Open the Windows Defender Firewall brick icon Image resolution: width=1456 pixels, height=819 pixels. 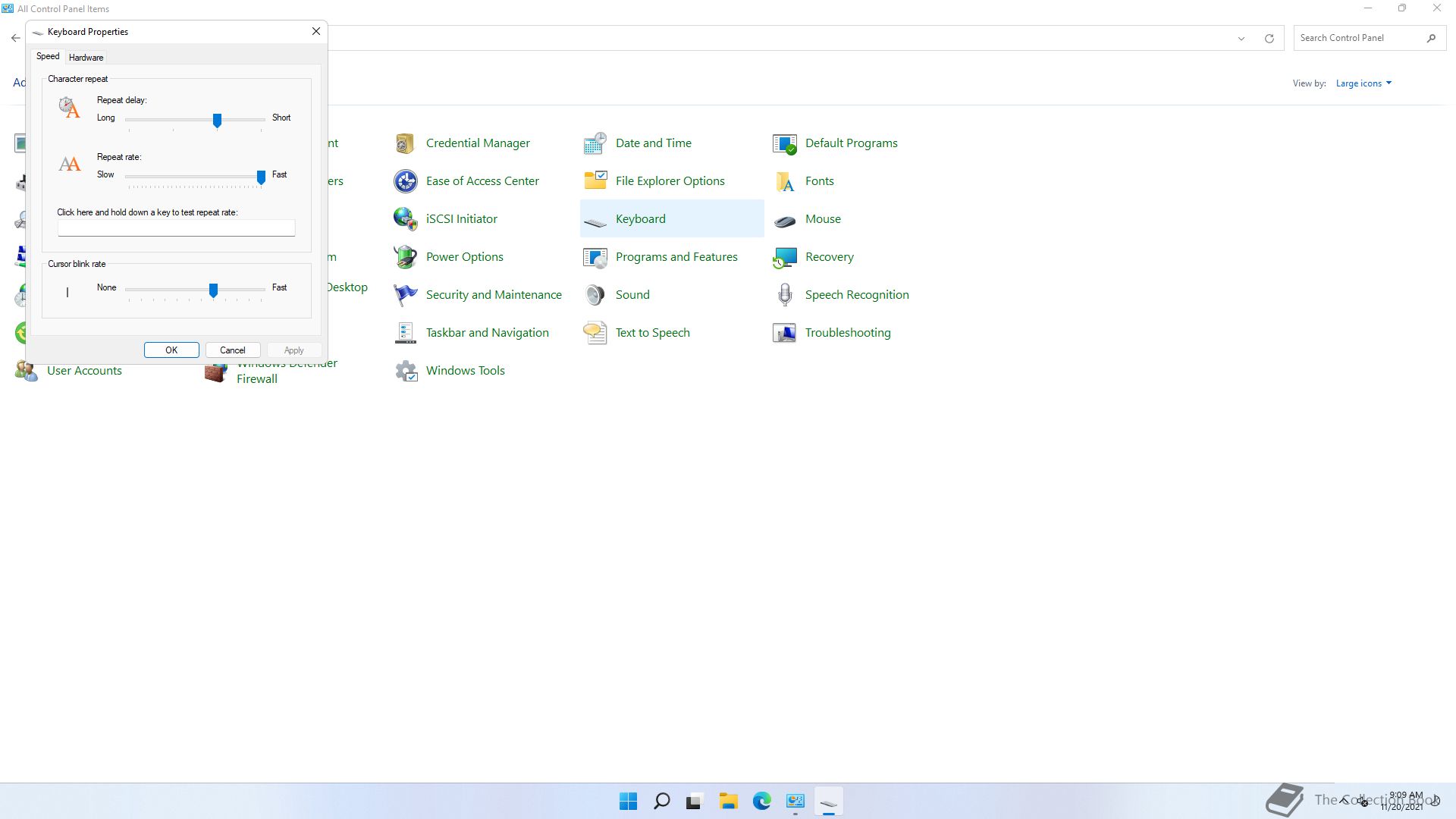coord(215,373)
